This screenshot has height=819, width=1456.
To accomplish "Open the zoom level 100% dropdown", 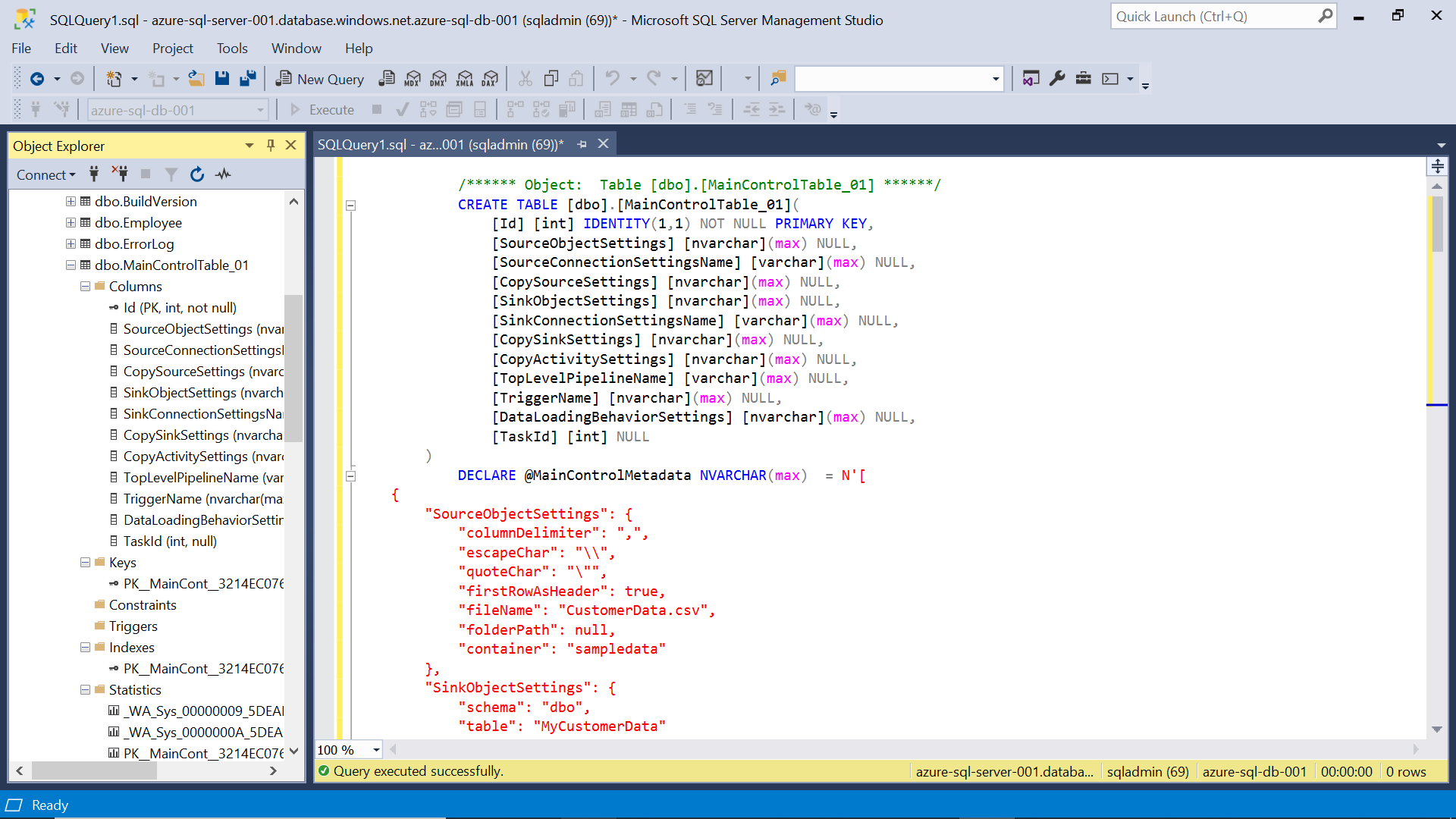I will click(376, 750).
